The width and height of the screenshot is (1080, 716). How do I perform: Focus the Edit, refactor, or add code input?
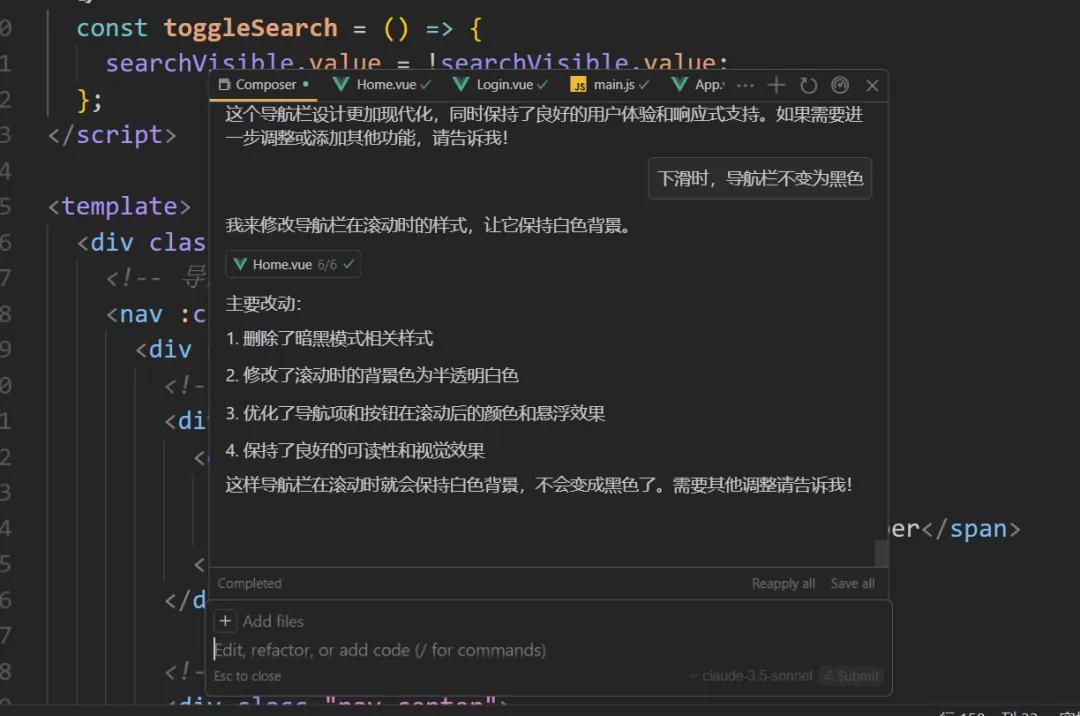click(380, 650)
